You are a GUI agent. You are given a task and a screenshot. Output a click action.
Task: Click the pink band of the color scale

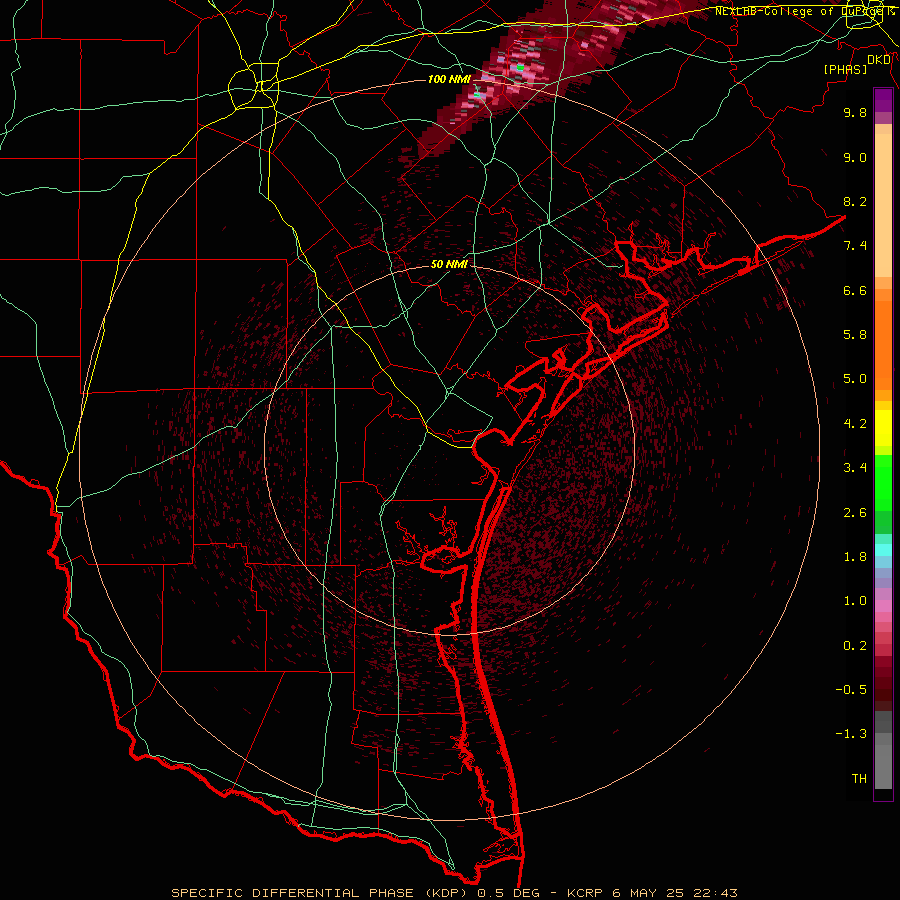click(883, 606)
